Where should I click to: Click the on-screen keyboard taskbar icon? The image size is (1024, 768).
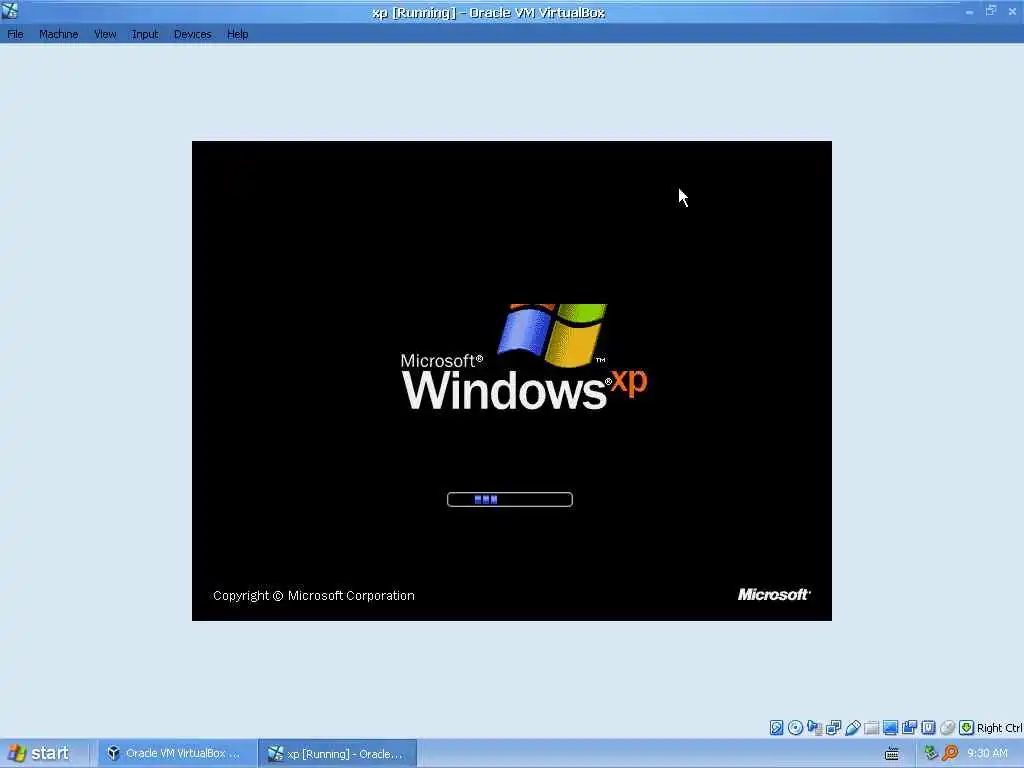pyautogui.click(x=891, y=754)
